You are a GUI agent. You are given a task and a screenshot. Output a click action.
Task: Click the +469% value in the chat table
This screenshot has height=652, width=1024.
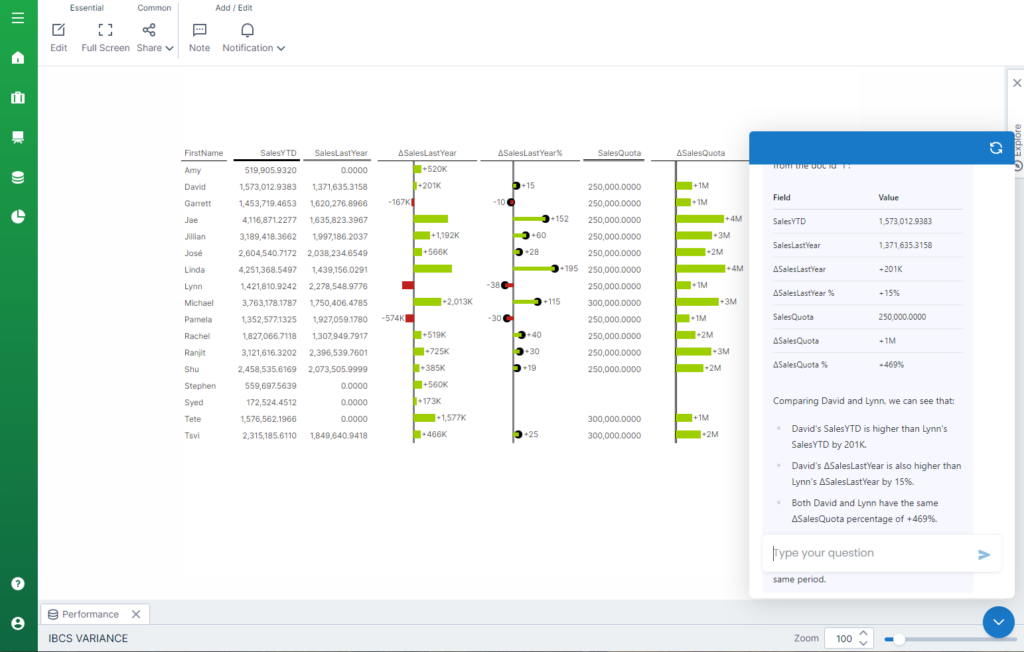[891, 365]
